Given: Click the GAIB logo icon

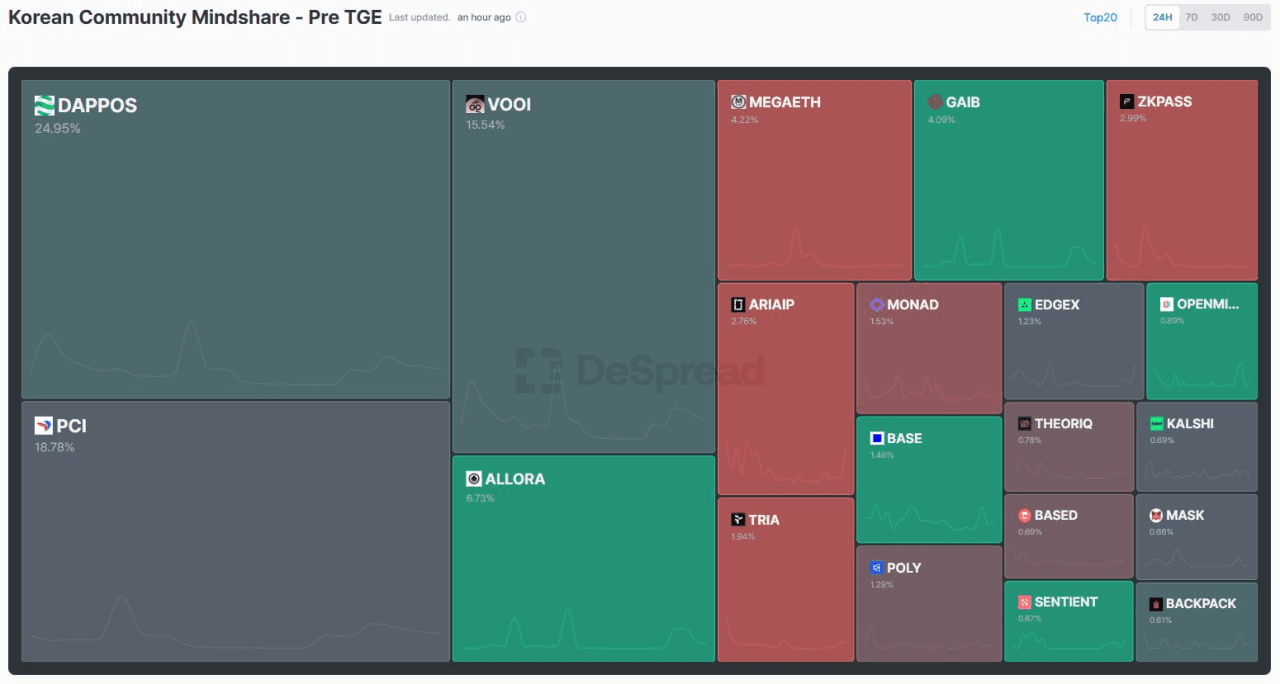Looking at the screenshot, I should pyautogui.click(x=935, y=102).
